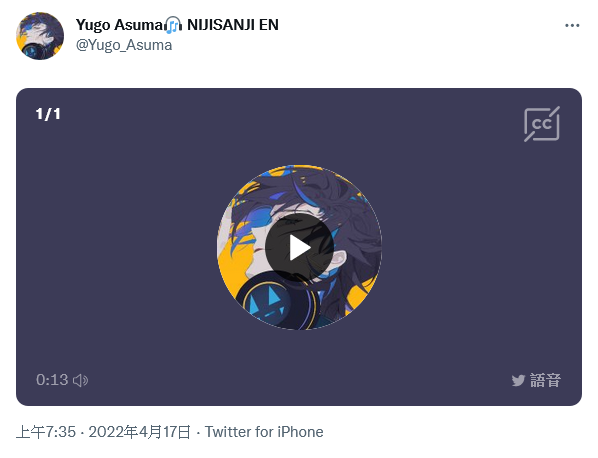Open the Yugo Asuma NIJISANJI EN display name
Viewport: 598px width, 458px height.
click(177, 25)
